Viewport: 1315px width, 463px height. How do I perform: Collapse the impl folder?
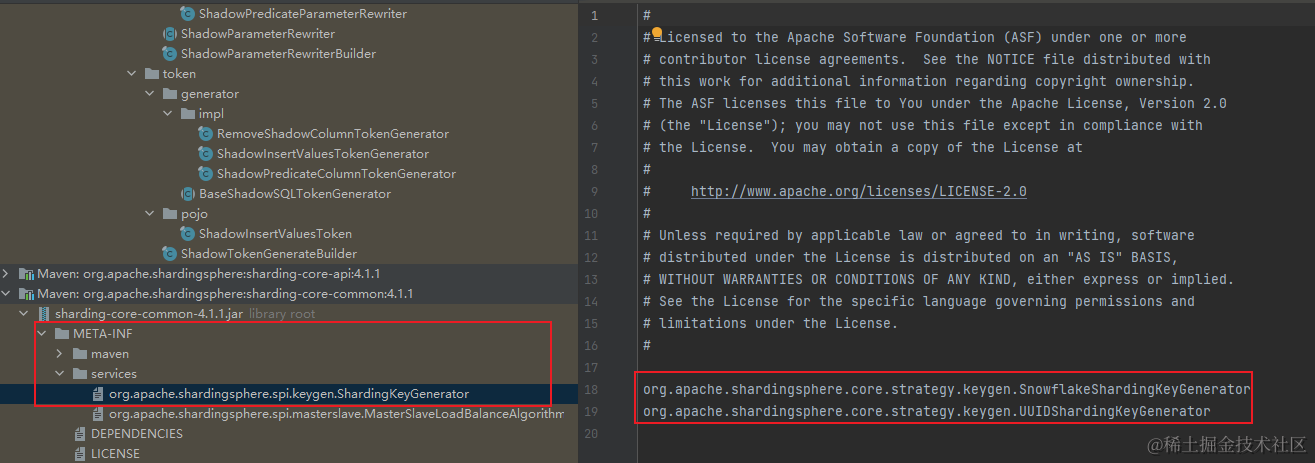[168, 113]
